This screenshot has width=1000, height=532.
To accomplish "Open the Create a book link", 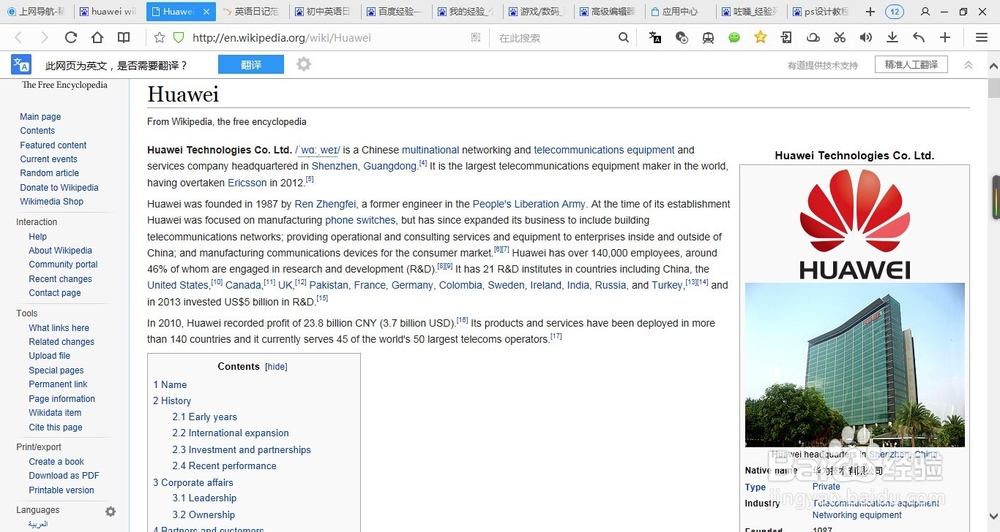I will [56, 461].
